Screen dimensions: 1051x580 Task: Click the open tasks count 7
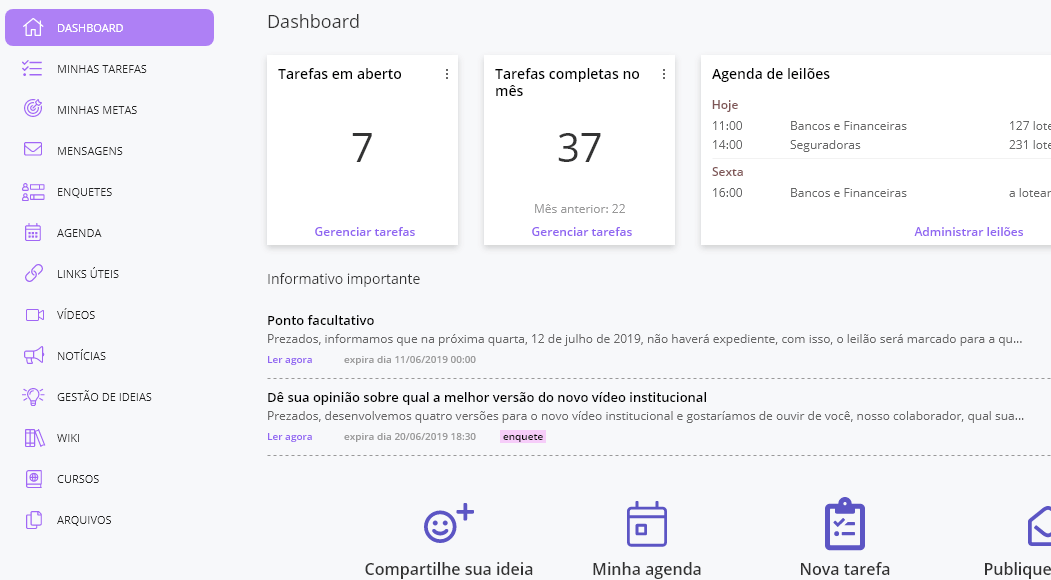point(362,148)
